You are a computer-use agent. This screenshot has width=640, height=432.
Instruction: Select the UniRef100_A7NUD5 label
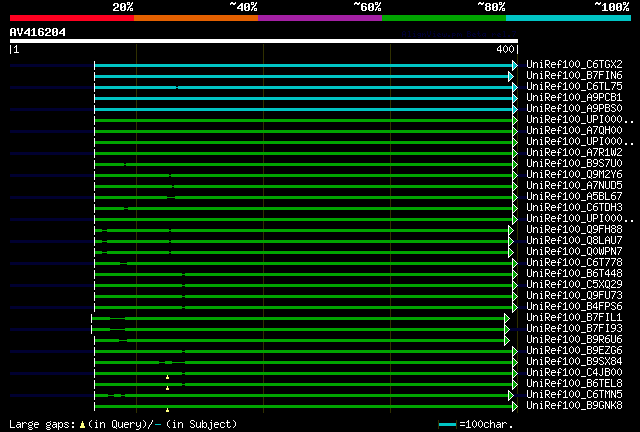(x=574, y=186)
